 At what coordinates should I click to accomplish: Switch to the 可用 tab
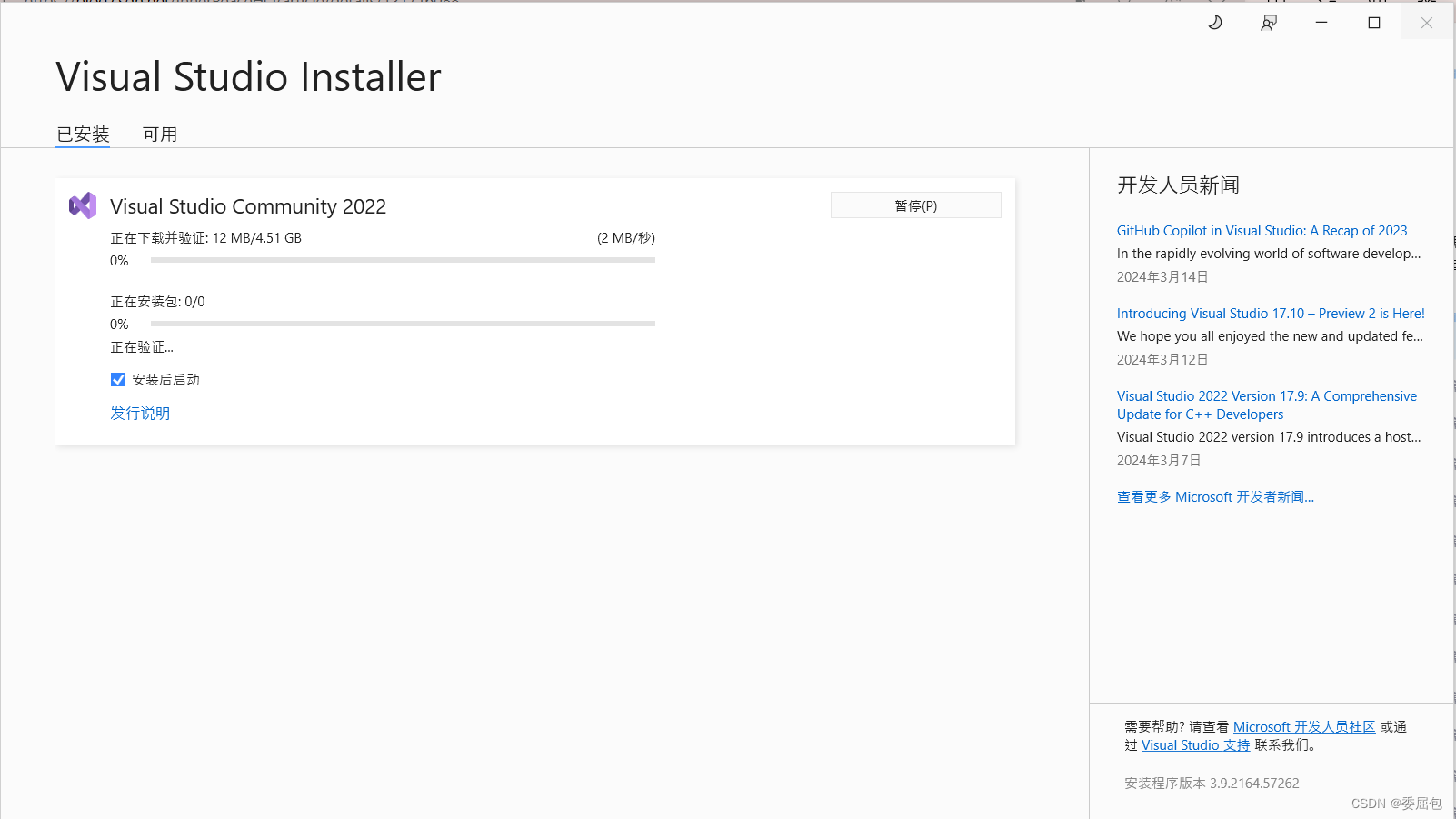click(x=160, y=134)
